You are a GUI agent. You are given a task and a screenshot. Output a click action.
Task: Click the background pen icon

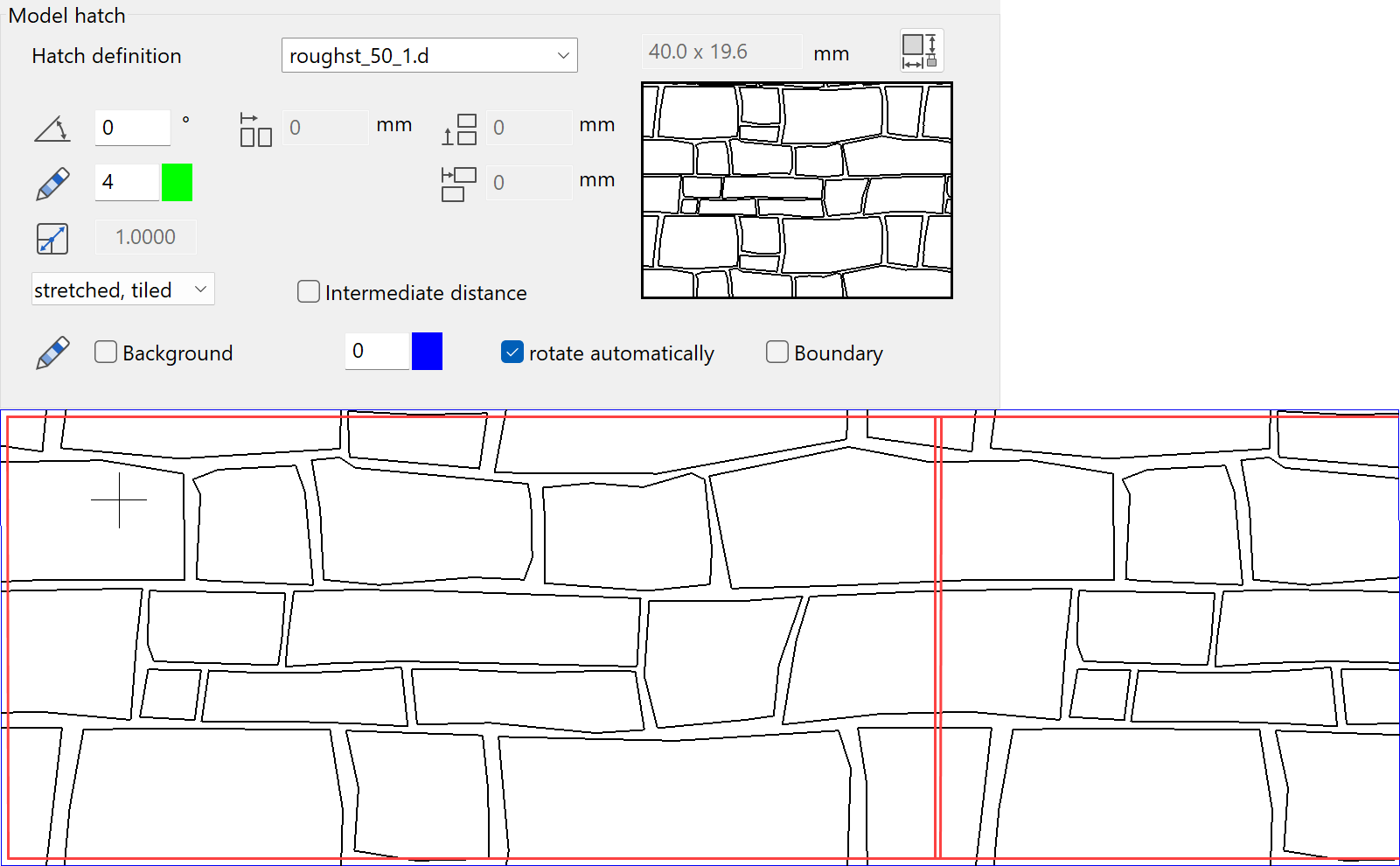point(52,352)
